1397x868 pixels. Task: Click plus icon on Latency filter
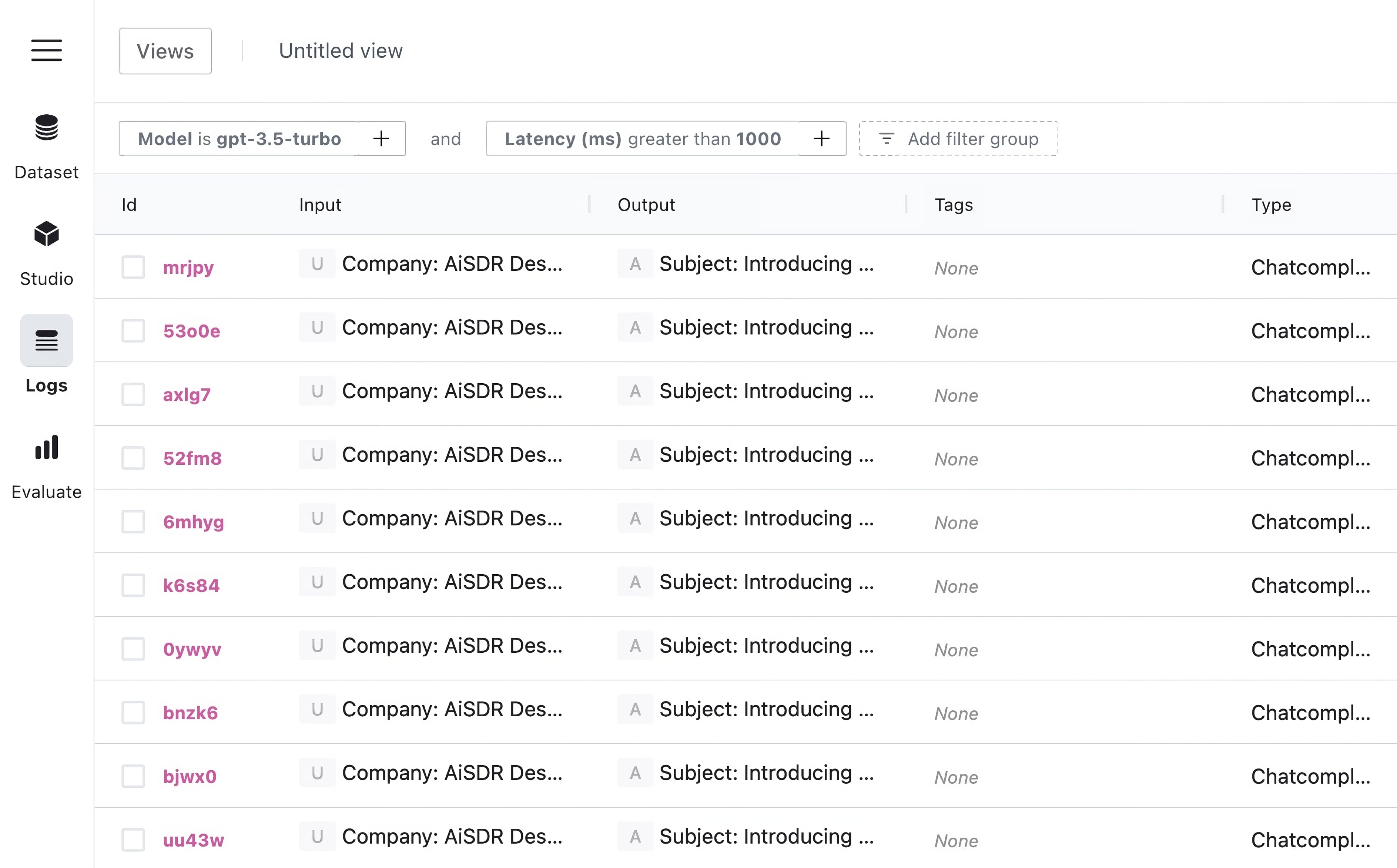pos(822,138)
